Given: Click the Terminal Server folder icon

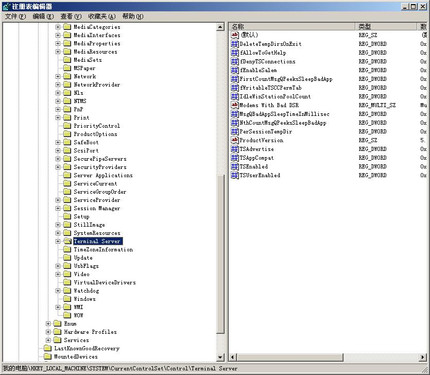Looking at the screenshot, I should [68, 241].
